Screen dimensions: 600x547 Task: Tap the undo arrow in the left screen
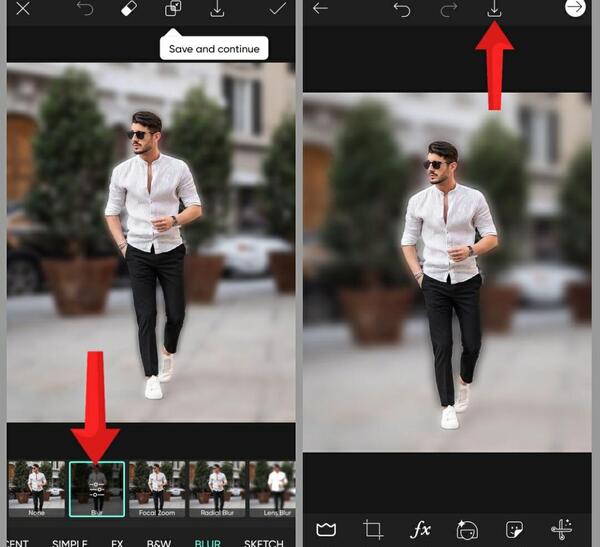point(85,8)
